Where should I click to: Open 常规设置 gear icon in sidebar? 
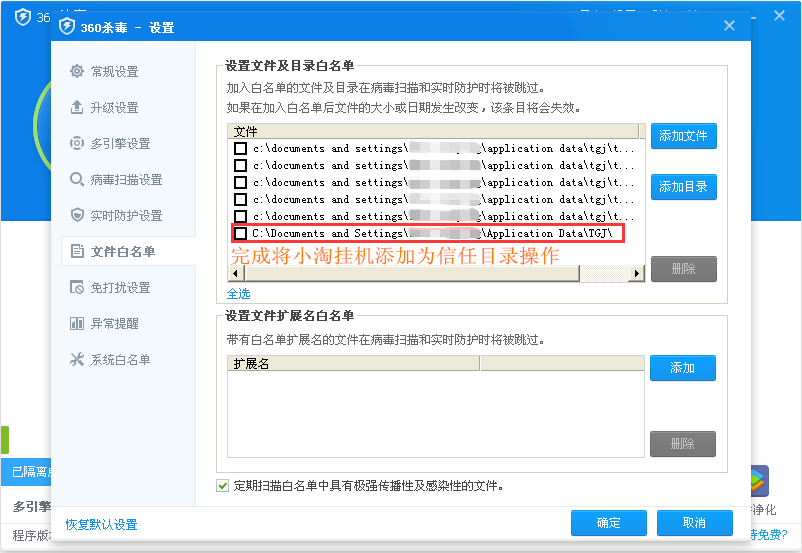77,71
